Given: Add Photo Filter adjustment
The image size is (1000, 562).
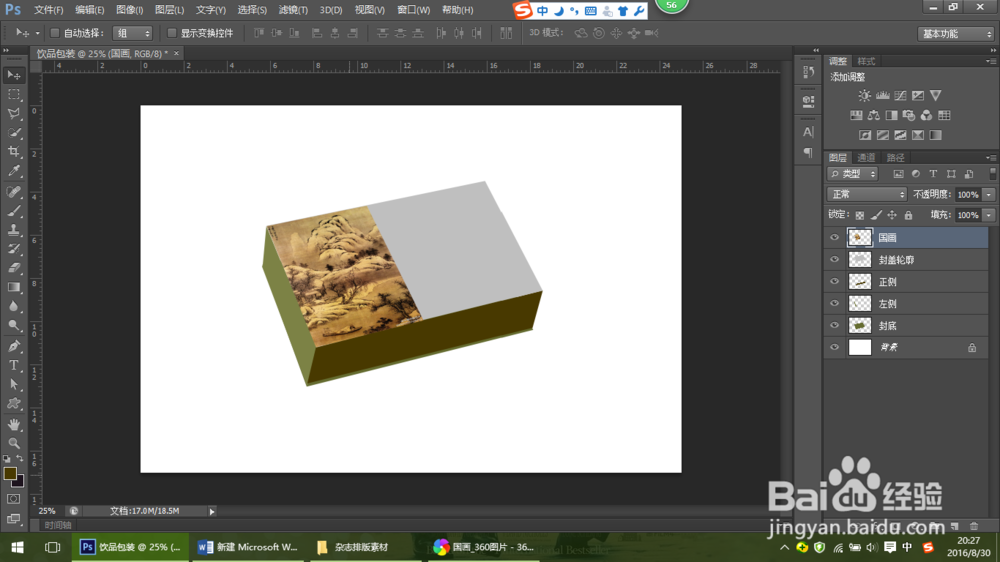Looking at the screenshot, I should pos(909,115).
